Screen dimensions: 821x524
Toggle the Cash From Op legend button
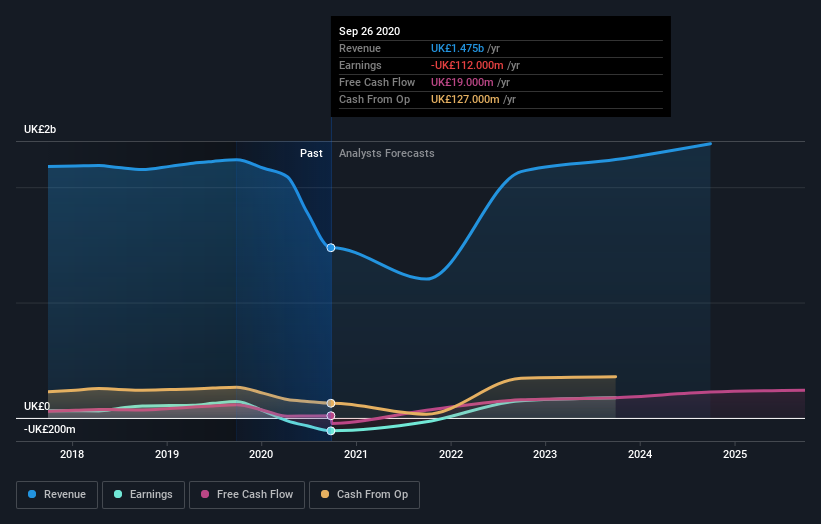pos(364,495)
